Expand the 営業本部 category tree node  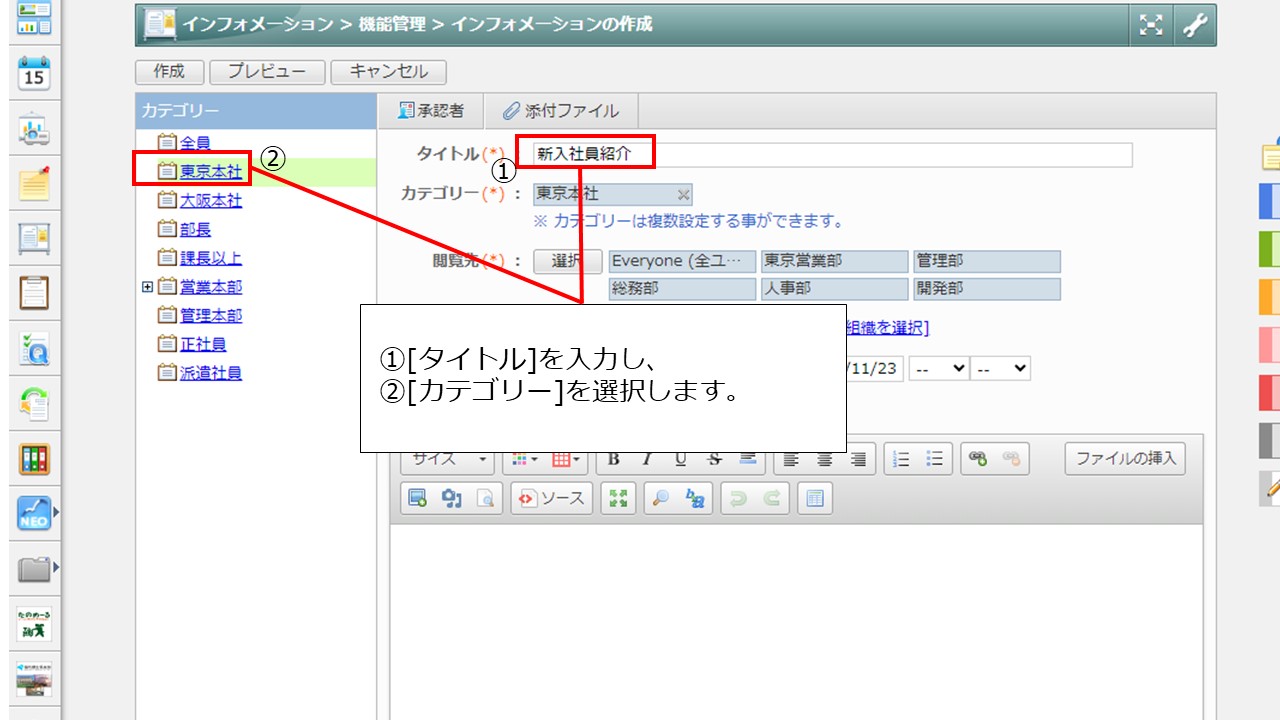(x=147, y=287)
